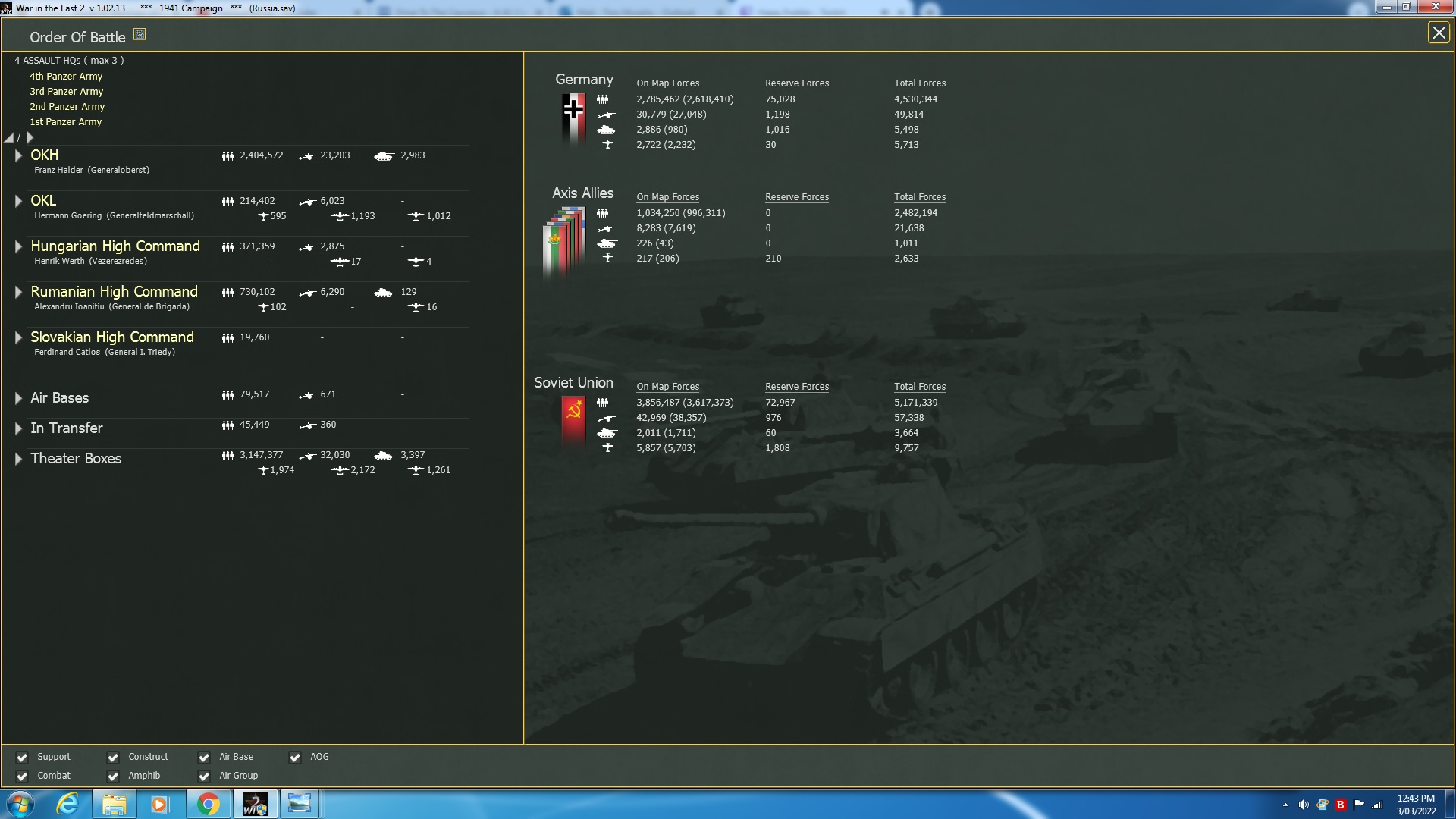Open Windows Start menu
Image resolution: width=1456 pixels, height=819 pixels.
20,804
